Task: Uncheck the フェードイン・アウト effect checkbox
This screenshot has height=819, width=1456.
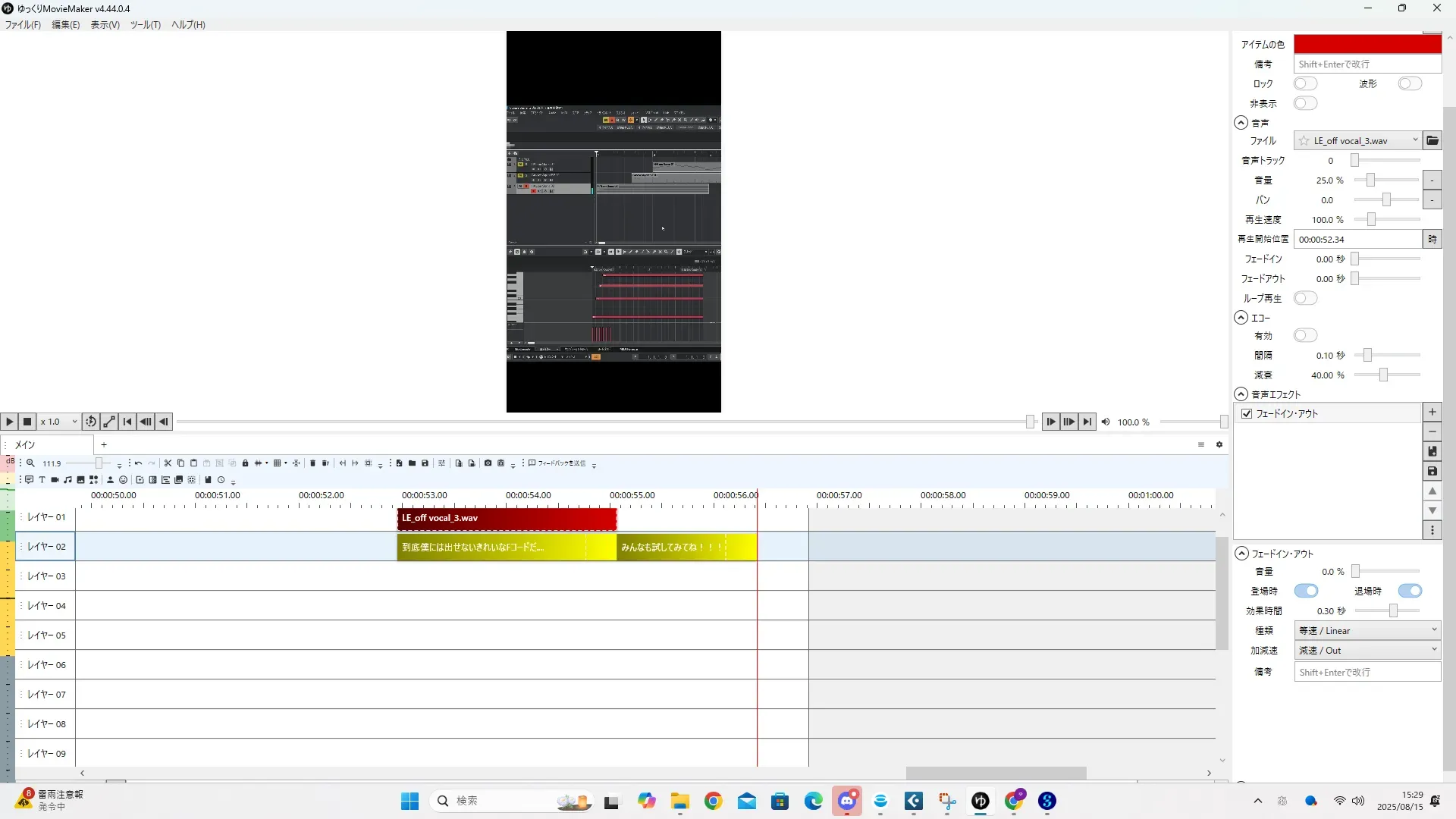Action: pos(1247,413)
